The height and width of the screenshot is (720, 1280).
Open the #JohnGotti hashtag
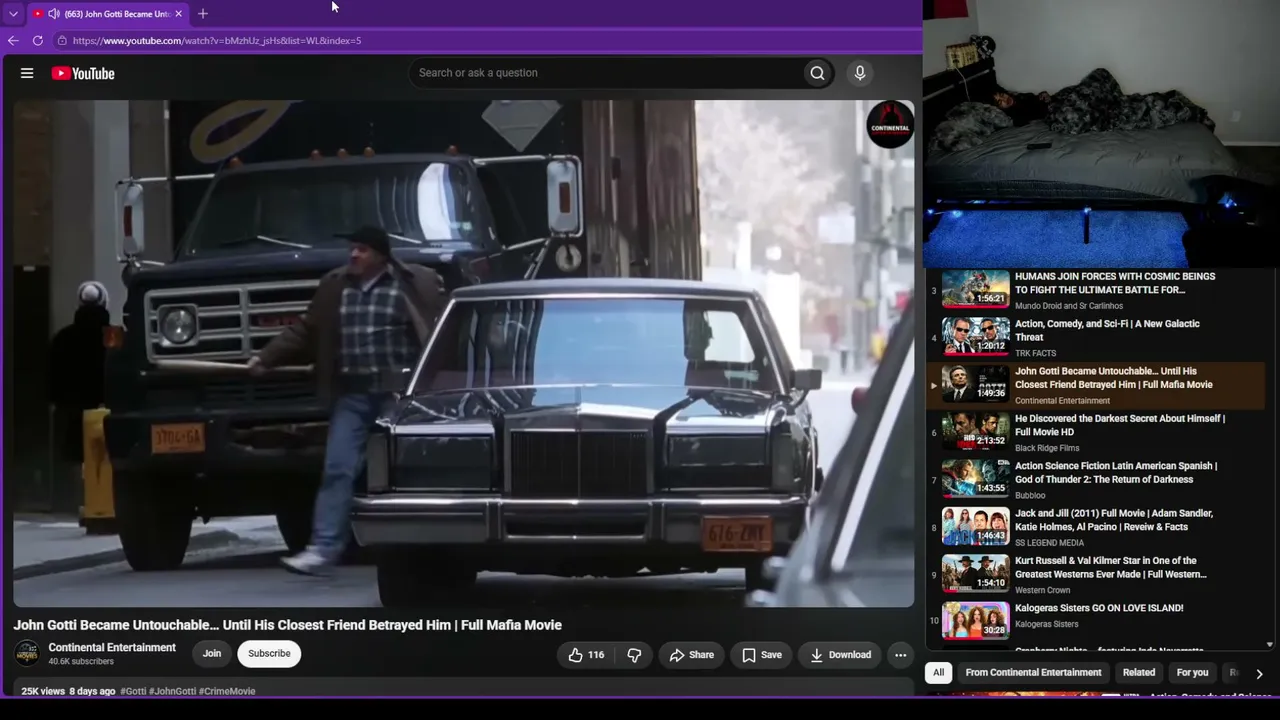(x=172, y=691)
